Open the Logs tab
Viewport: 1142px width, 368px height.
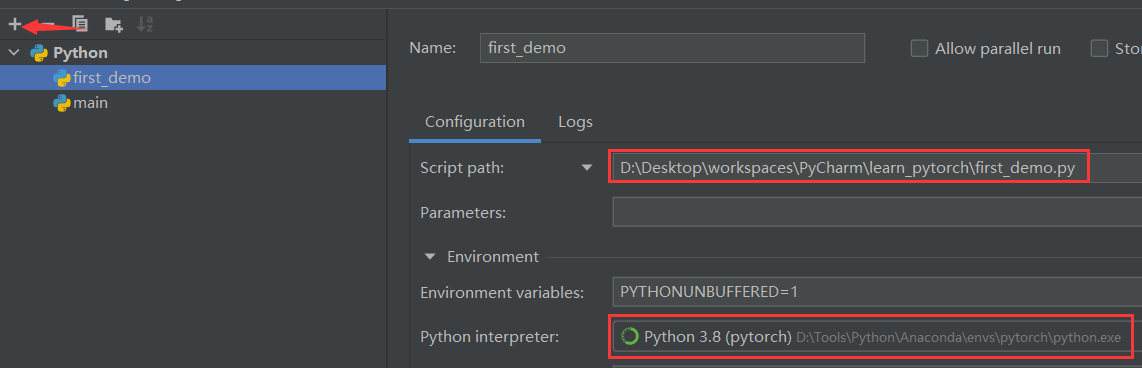pyautogui.click(x=575, y=122)
